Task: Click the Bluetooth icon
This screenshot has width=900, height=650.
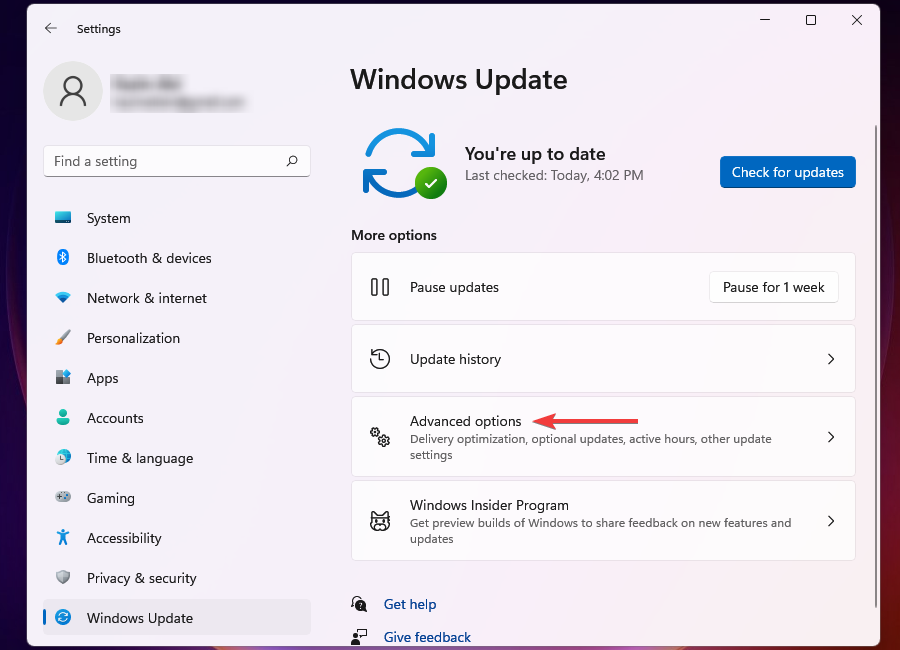Action: (63, 257)
